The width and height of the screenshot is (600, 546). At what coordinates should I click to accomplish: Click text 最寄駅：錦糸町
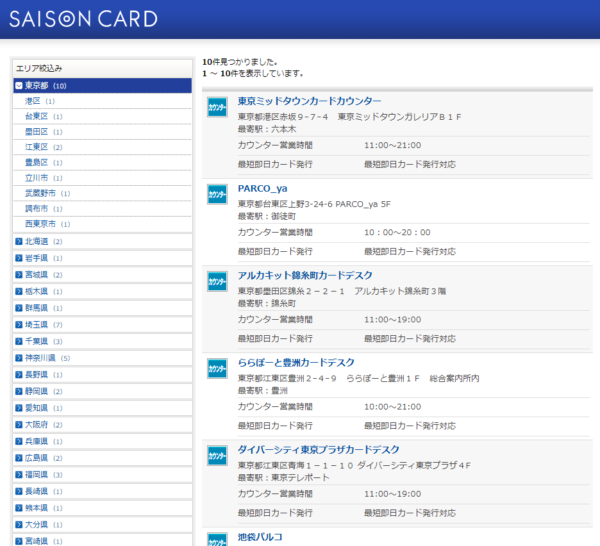(267, 303)
